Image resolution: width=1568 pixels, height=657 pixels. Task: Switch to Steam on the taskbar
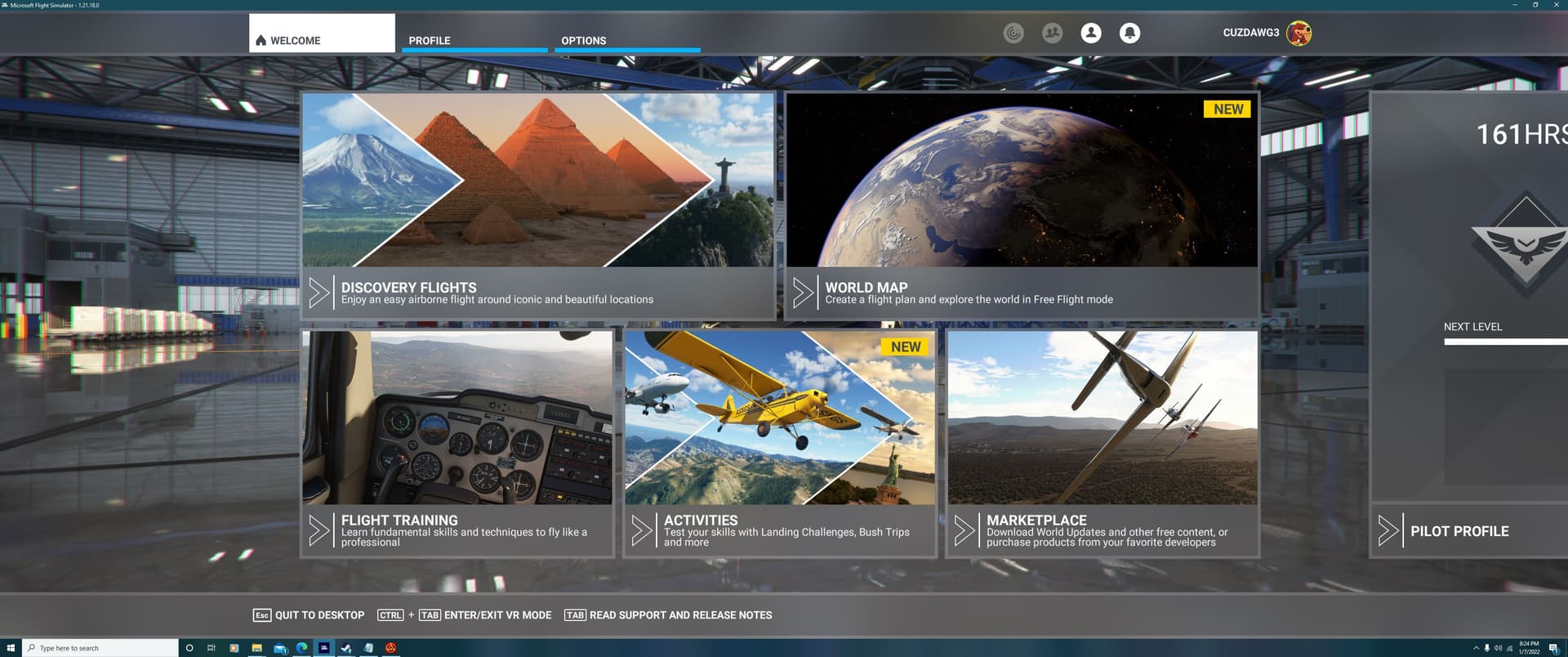(346, 648)
